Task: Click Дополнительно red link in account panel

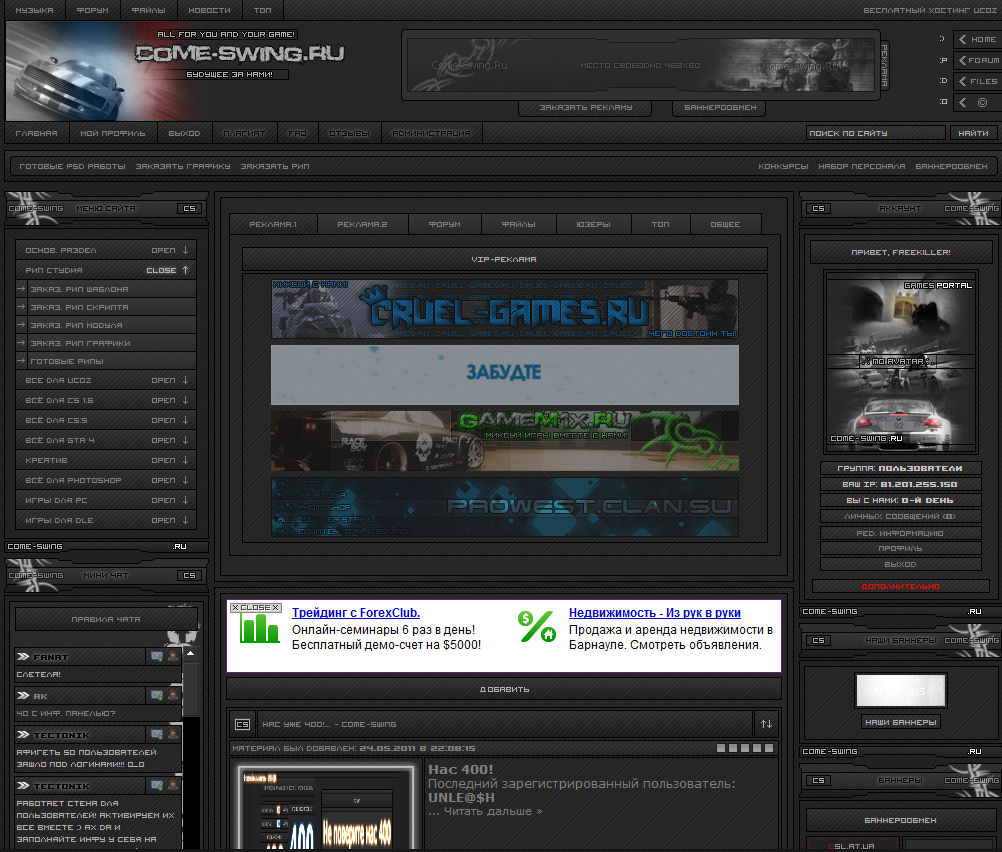Action: pos(900,586)
